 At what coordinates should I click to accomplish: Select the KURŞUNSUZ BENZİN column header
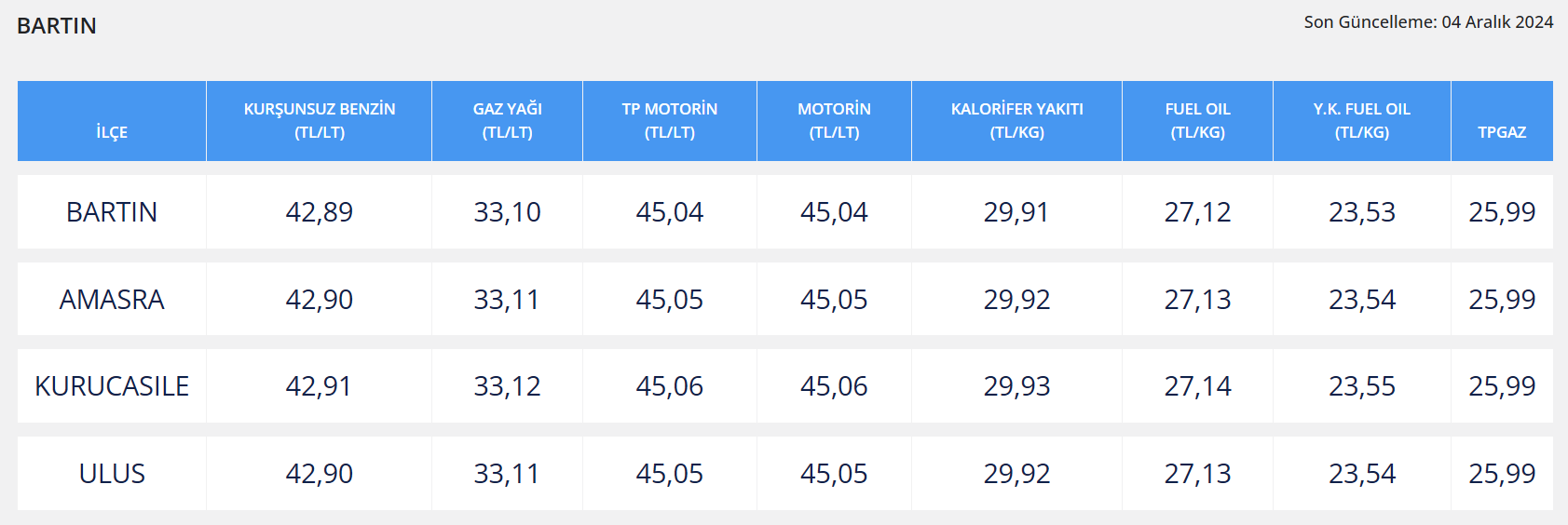coord(320,121)
